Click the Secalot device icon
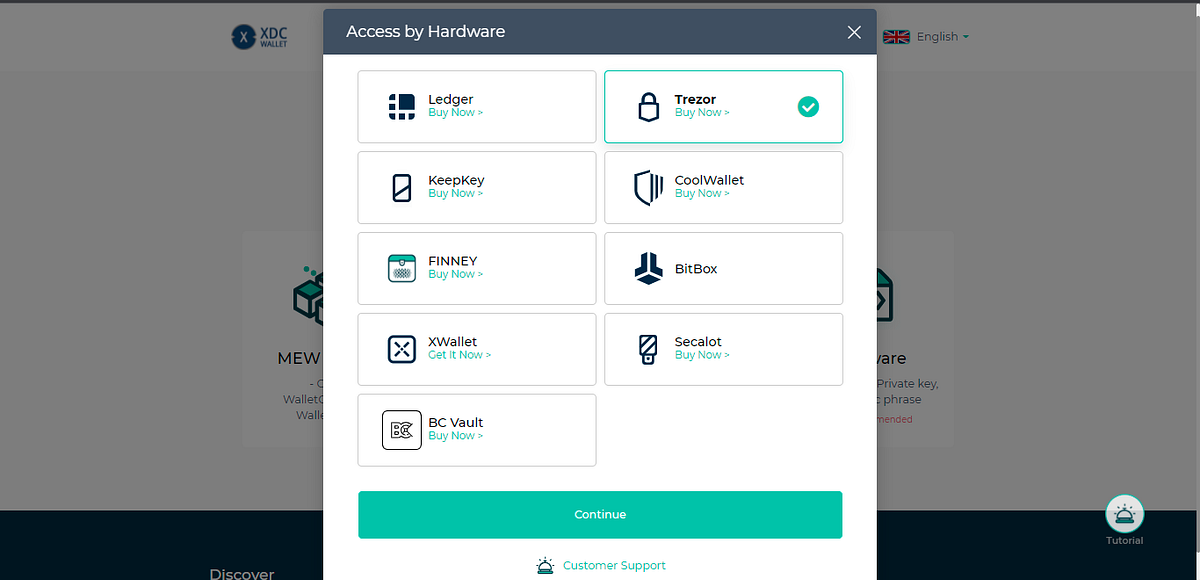1200x580 pixels. [x=648, y=349]
